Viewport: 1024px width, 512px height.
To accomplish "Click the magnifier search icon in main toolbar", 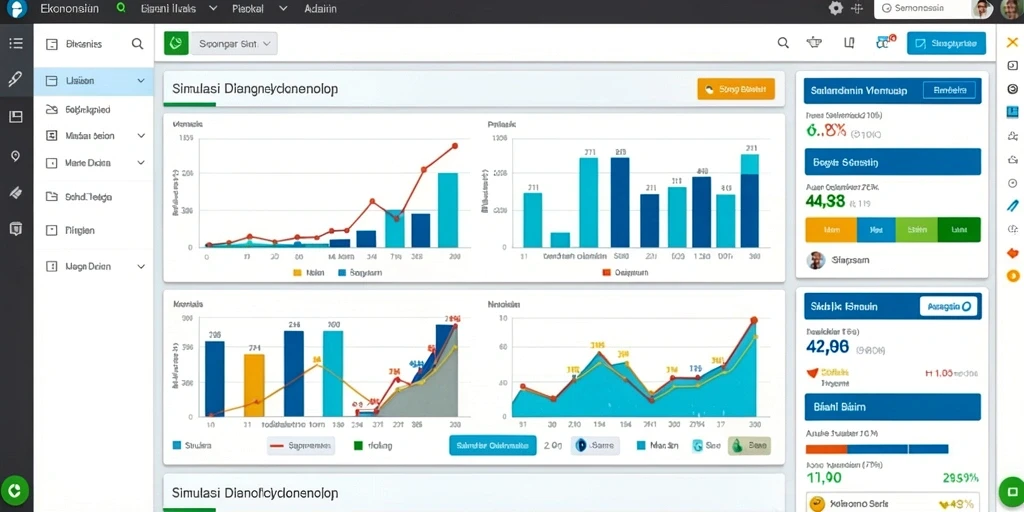I will [783, 43].
